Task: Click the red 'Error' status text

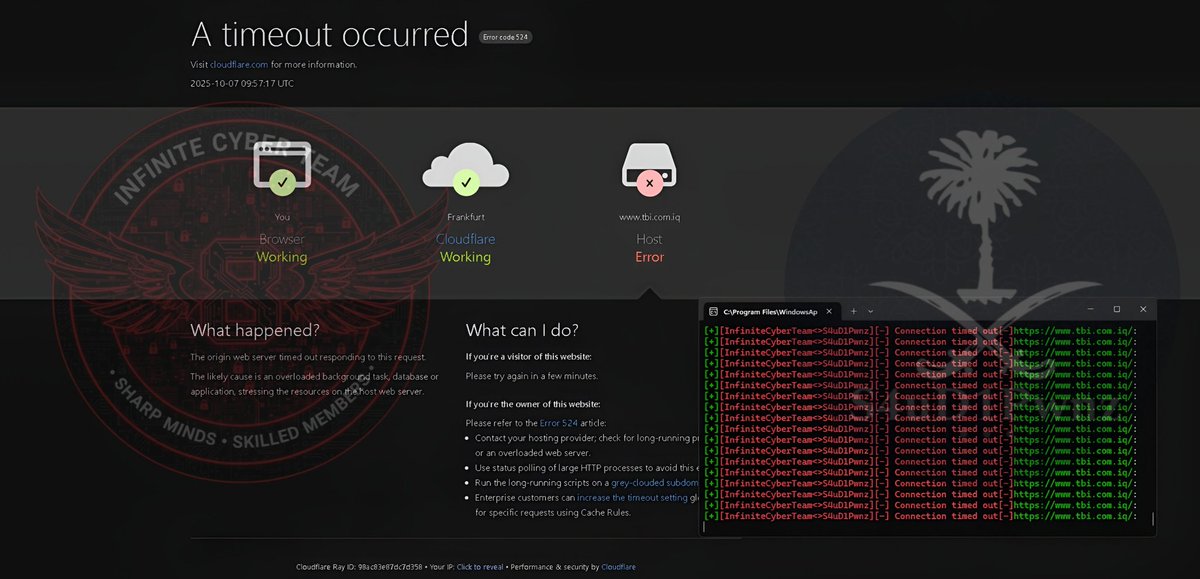Action: (650, 257)
